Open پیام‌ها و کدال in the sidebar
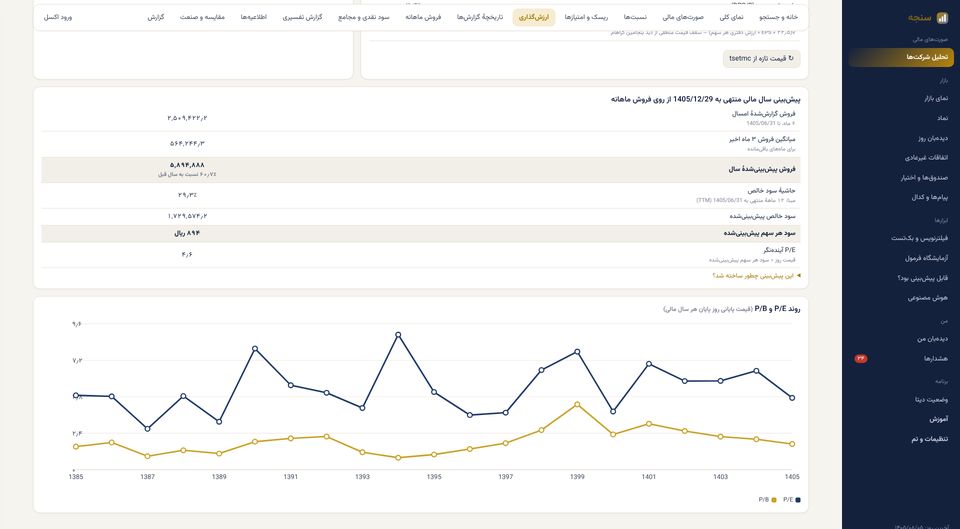 (x=901, y=198)
